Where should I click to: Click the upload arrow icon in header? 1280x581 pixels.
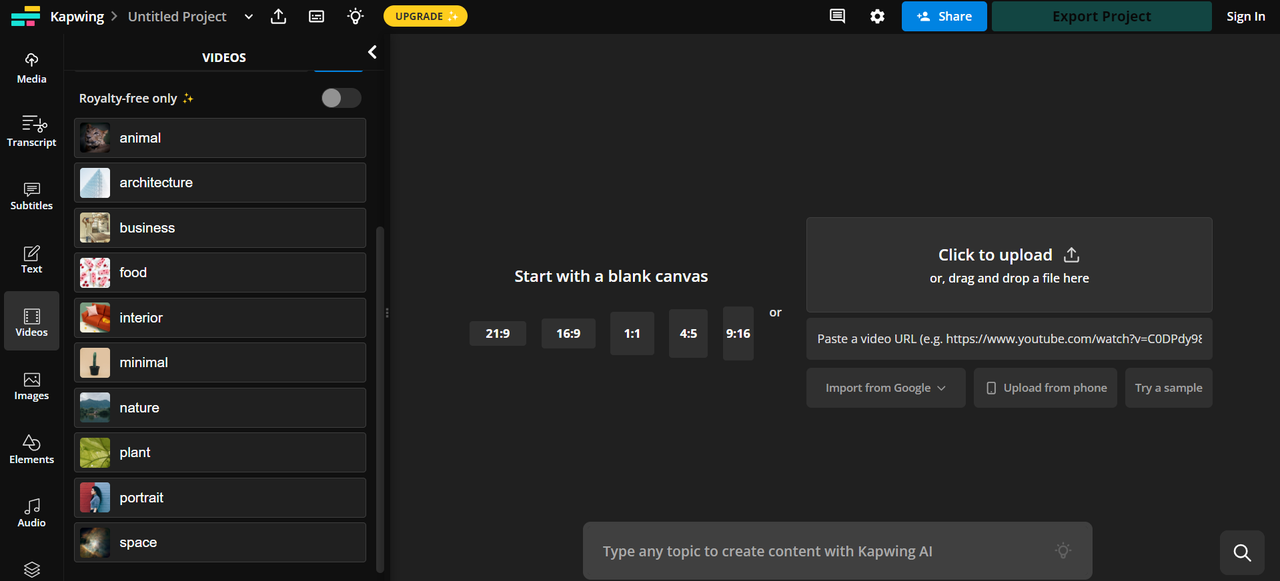click(x=279, y=16)
